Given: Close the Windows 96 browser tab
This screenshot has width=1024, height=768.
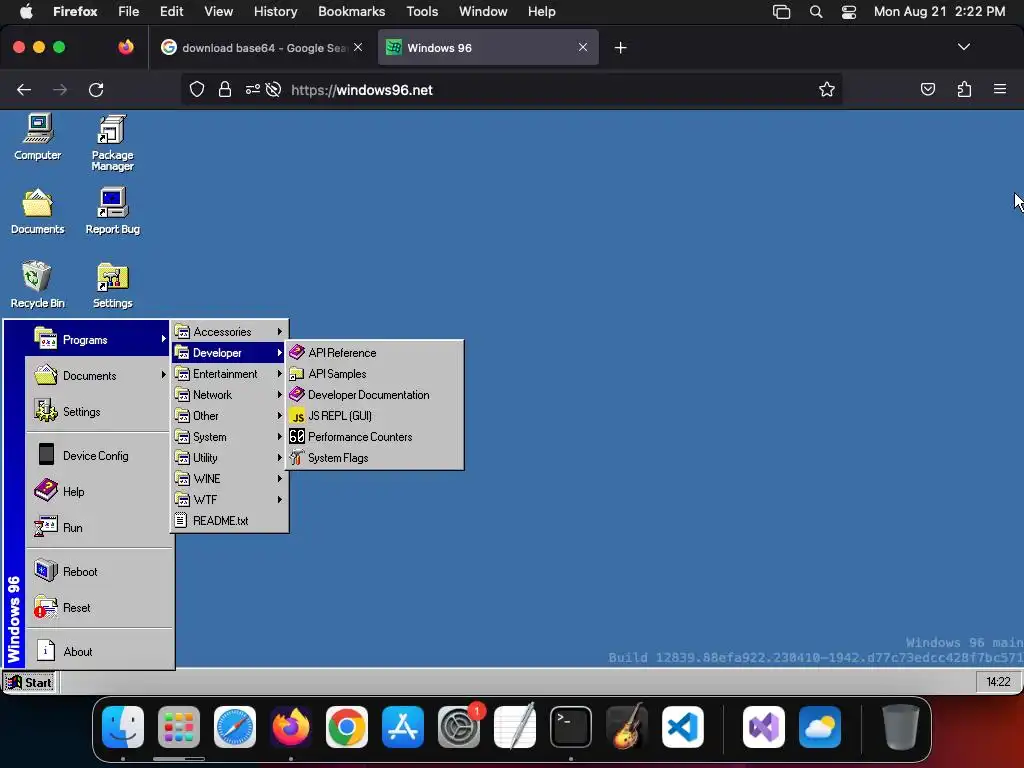Looking at the screenshot, I should coord(583,47).
